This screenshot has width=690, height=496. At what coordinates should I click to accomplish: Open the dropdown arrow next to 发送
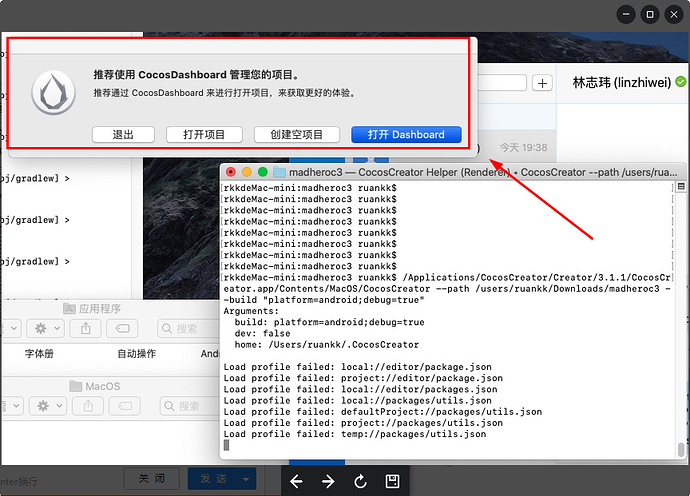point(246,479)
